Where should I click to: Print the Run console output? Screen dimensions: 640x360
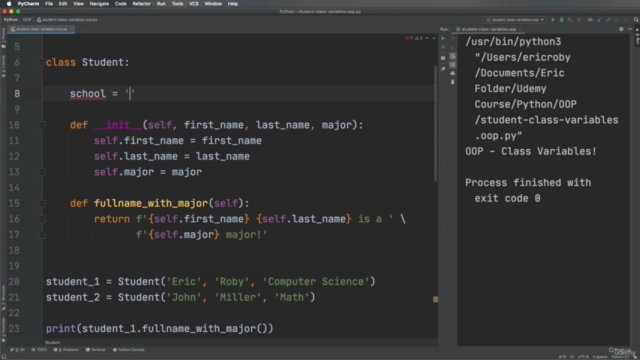click(x=453, y=73)
